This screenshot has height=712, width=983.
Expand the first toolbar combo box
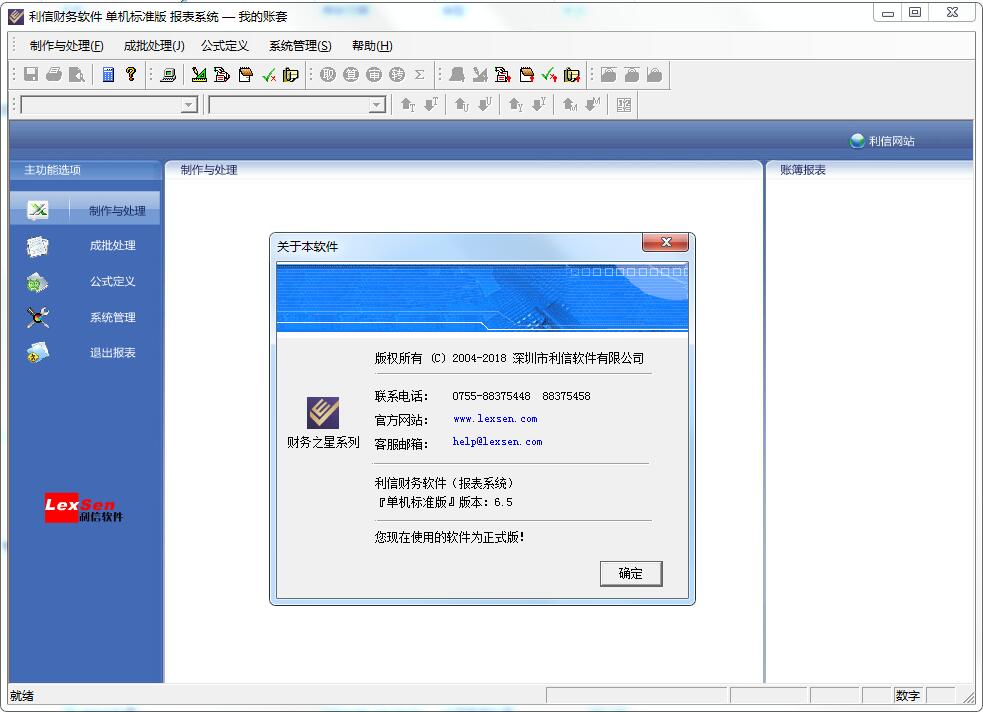tap(189, 105)
